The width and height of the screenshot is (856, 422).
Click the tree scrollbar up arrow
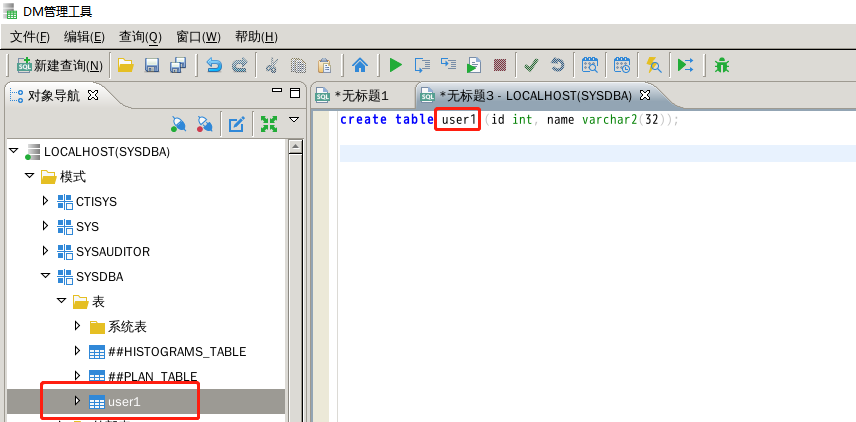295,146
